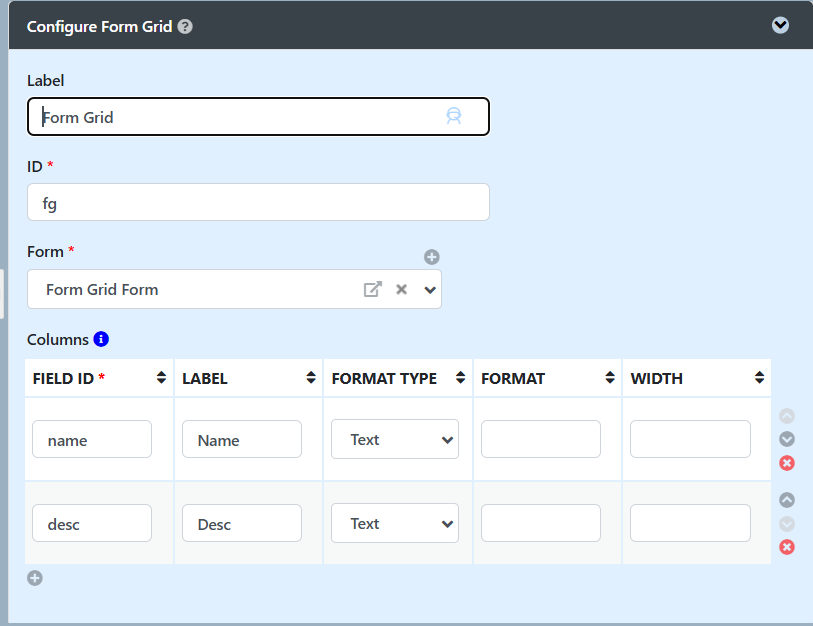Click the plus icon above Form selector
Image resolution: width=813 pixels, height=626 pixels.
[431, 257]
